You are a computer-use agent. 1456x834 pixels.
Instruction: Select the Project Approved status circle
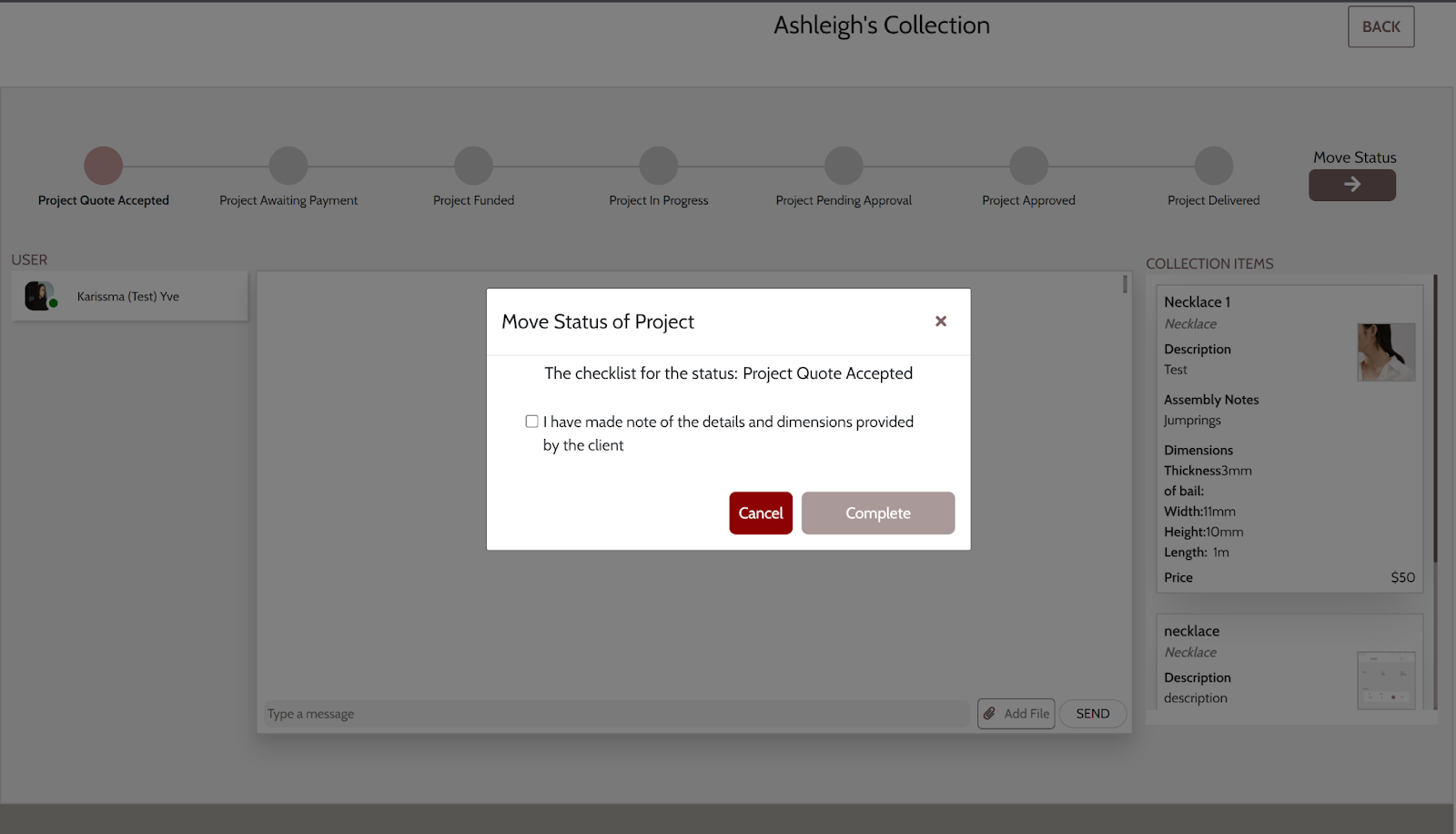coord(1029,166)
